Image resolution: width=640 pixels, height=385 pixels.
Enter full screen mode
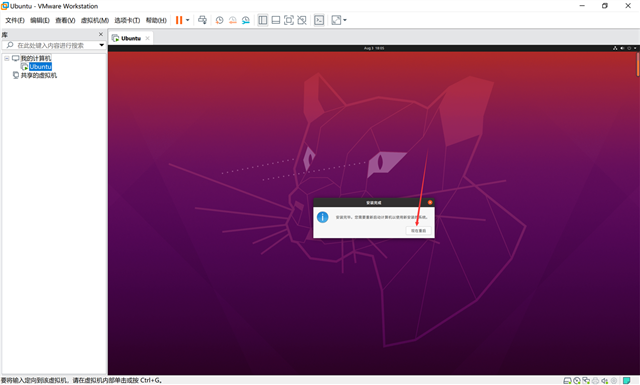tap(289, 20)
